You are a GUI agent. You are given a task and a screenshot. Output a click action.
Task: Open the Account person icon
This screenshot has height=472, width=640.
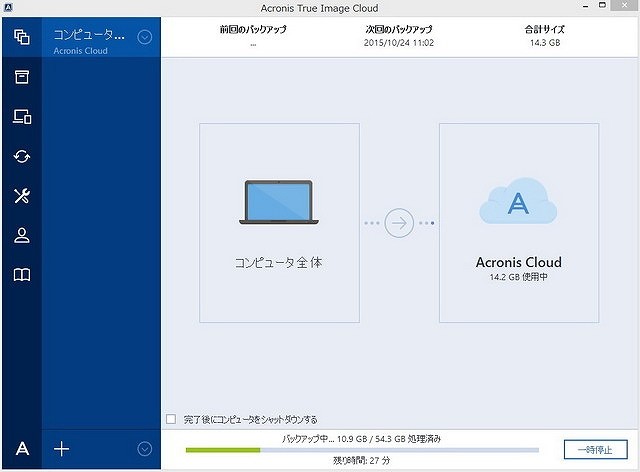coord(22,236)
